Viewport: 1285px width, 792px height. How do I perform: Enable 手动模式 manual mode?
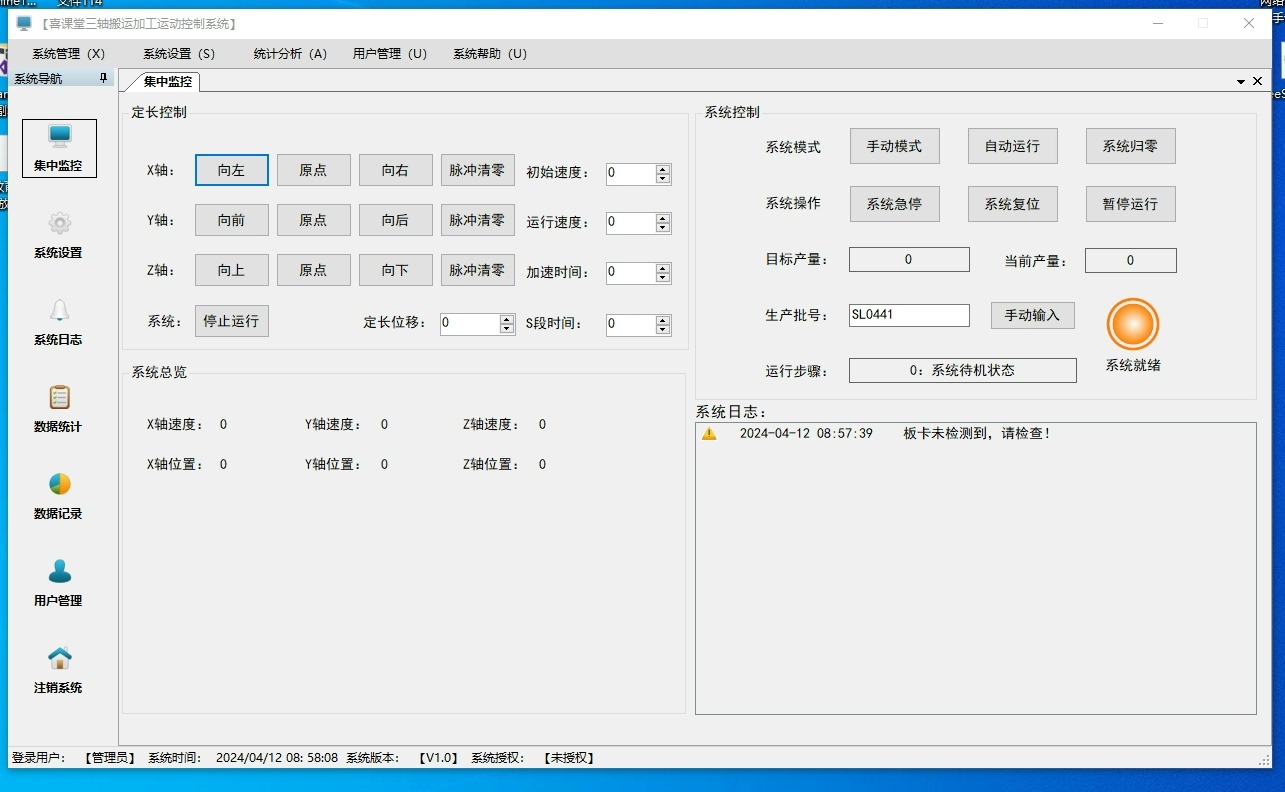tap(894, 146)
